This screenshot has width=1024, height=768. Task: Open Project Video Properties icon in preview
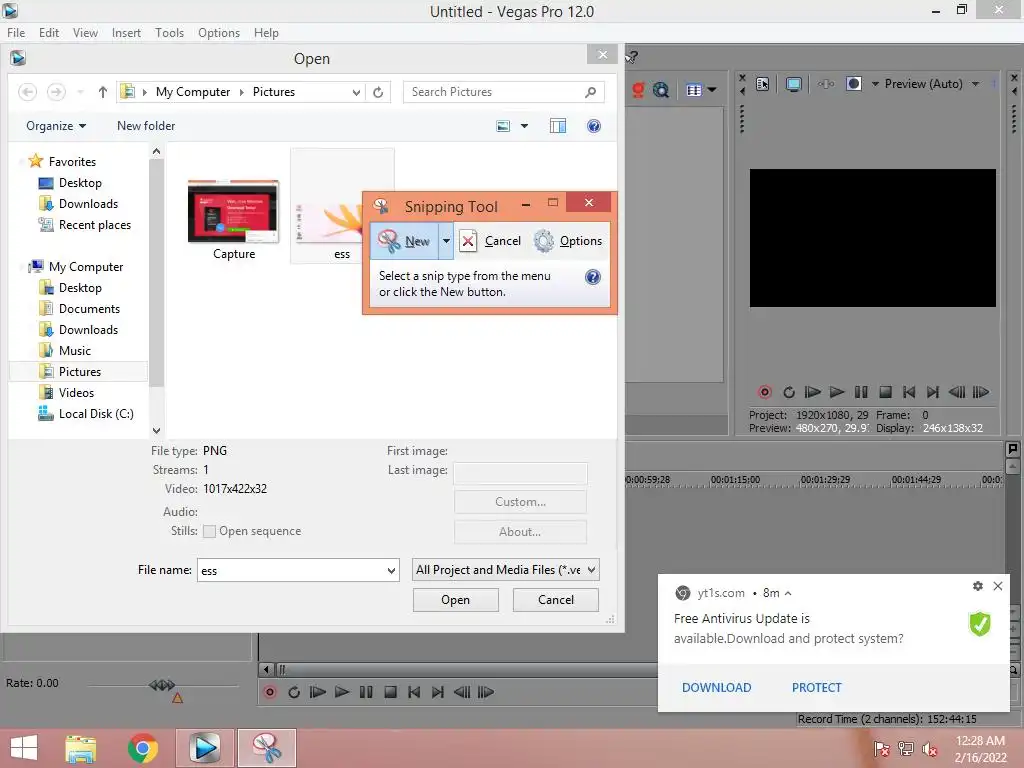click(762, 84)
